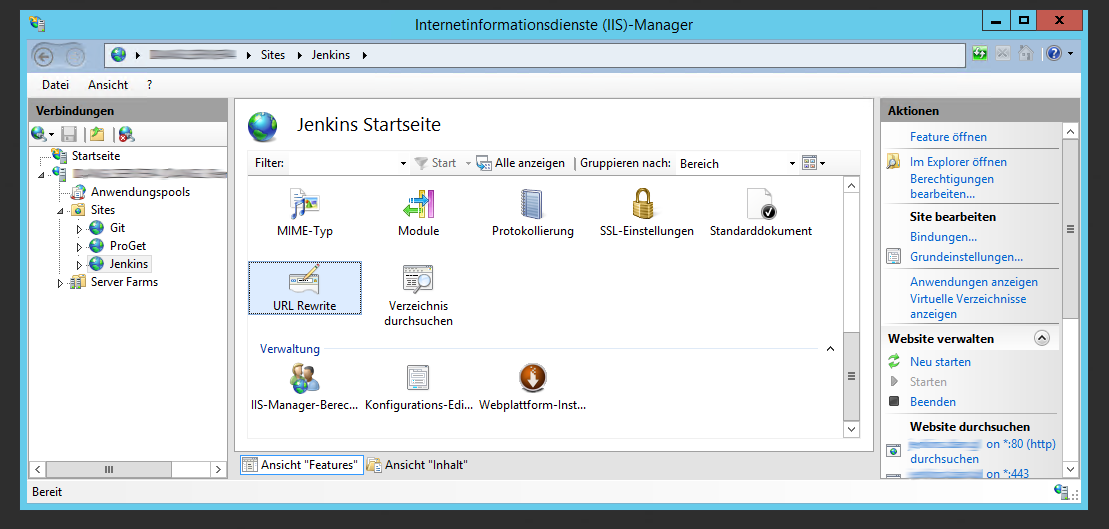Collapse the Sites tree node
Screen dimensions: 1109x529
[x=61, y=211]
